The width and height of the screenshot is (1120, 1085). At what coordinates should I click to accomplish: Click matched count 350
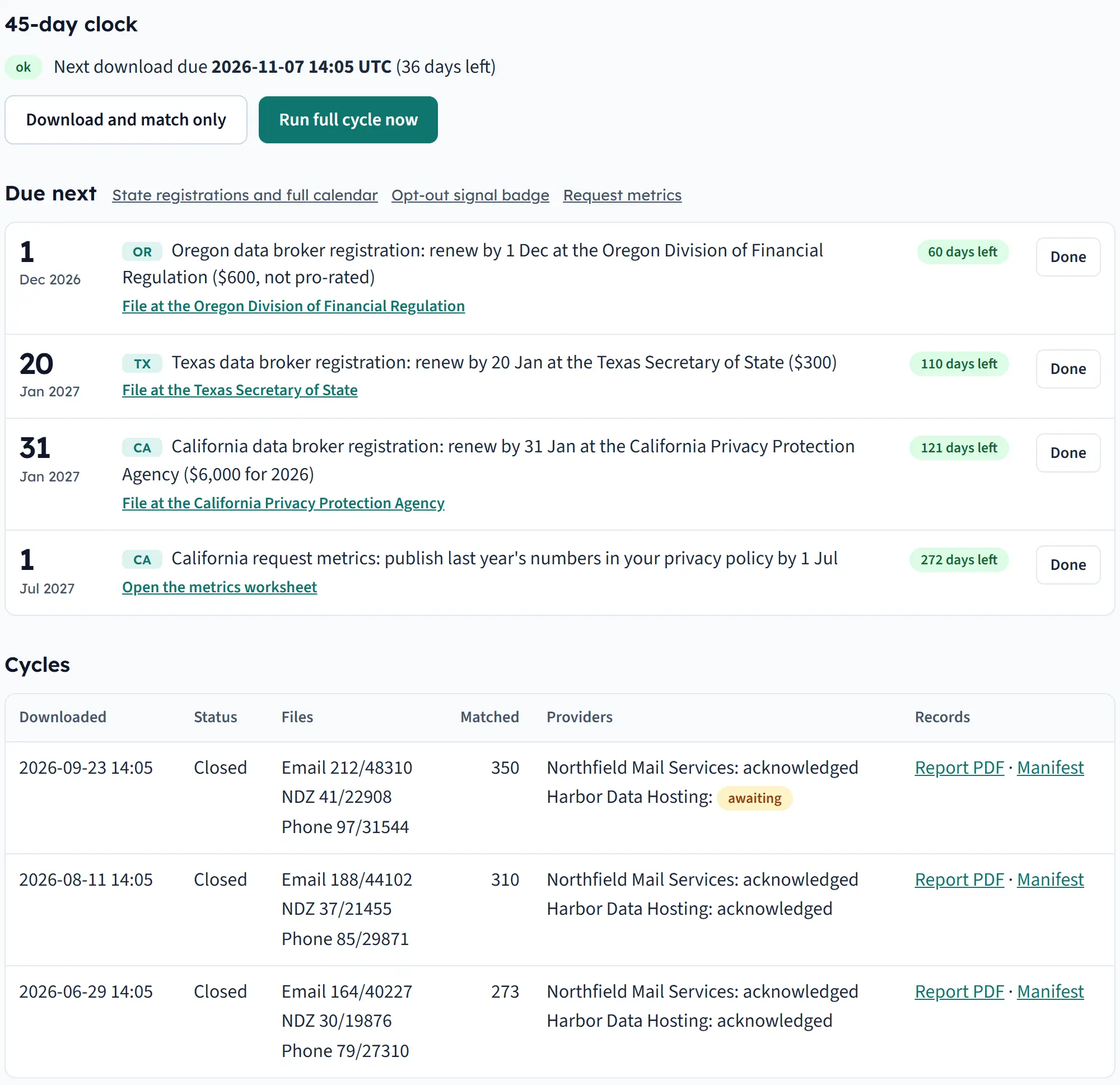505,768
